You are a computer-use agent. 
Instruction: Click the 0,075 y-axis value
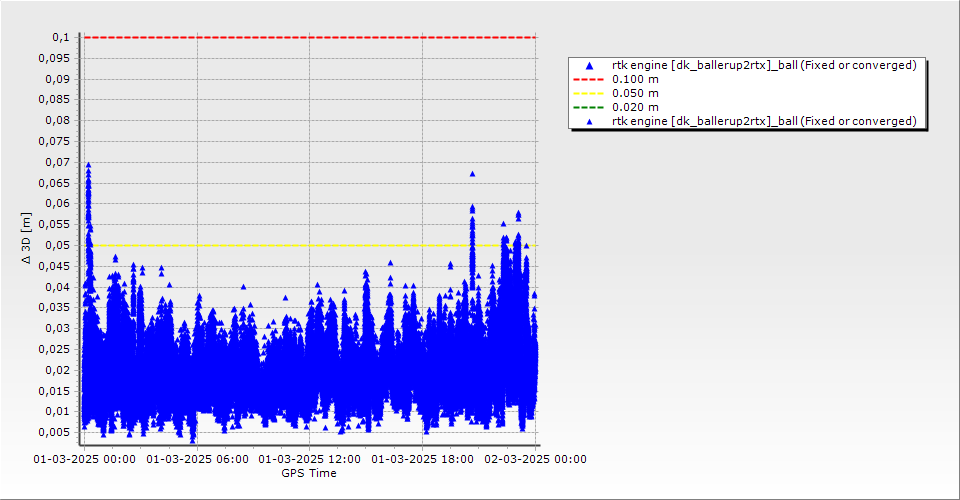tap(54, 141)
